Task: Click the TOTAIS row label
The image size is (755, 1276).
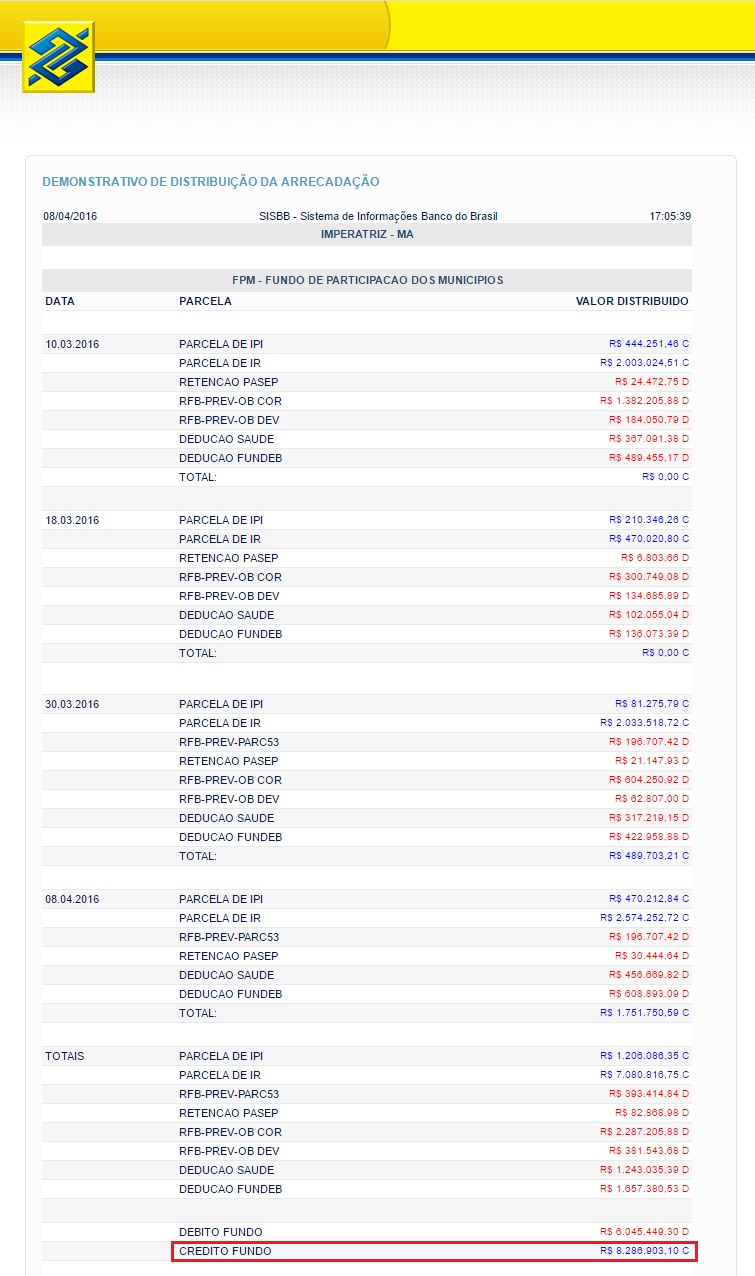Action: (x=65, y=1056)
